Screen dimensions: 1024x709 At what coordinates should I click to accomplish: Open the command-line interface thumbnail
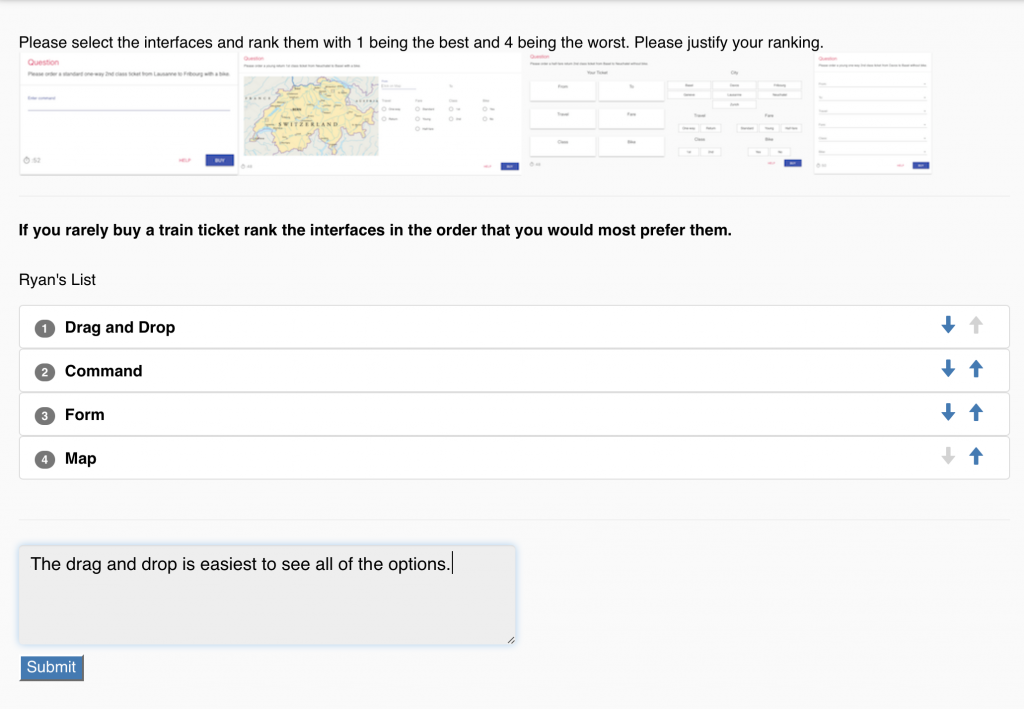(128, 113)
